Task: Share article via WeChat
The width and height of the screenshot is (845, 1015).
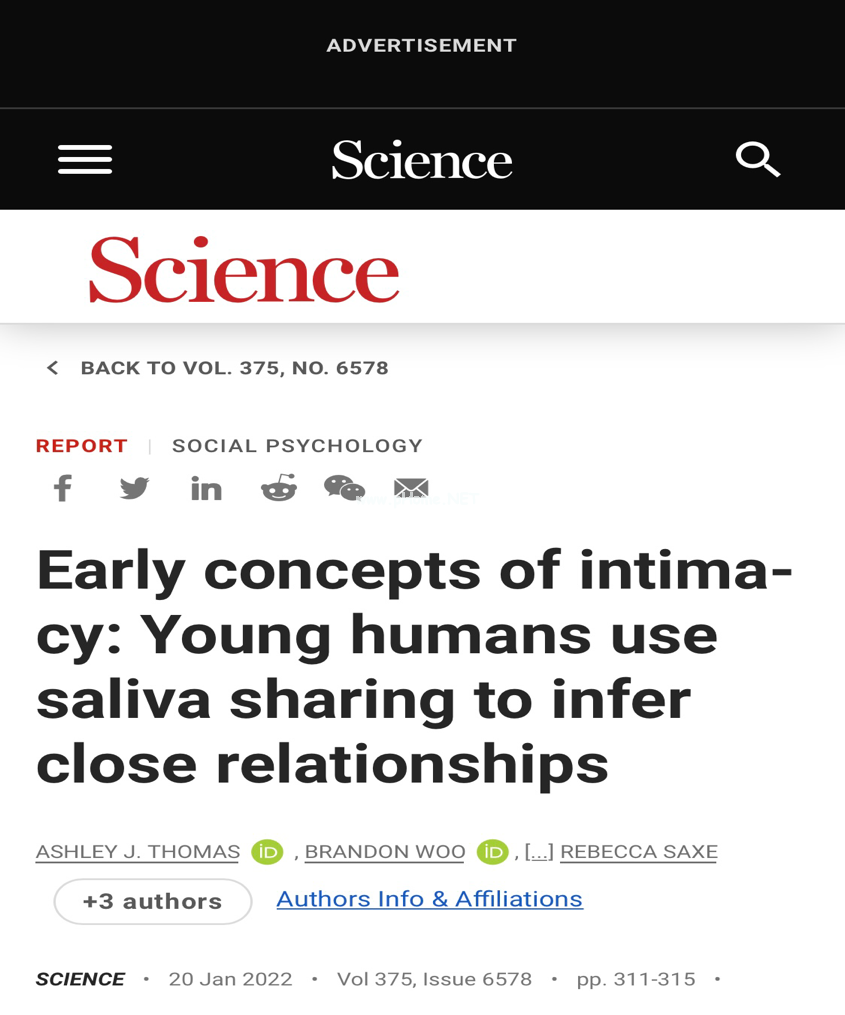Action: [x=344, y=488]
